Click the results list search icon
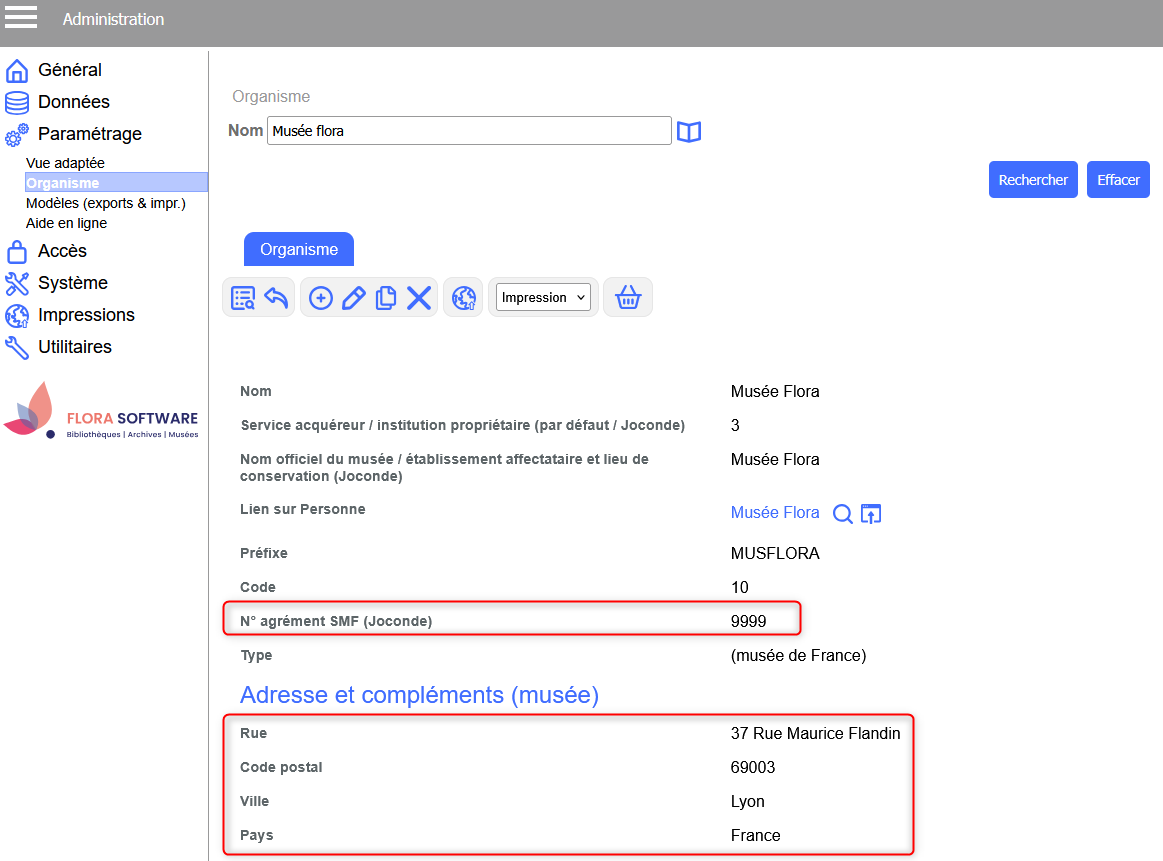 [x=243, y=298]
